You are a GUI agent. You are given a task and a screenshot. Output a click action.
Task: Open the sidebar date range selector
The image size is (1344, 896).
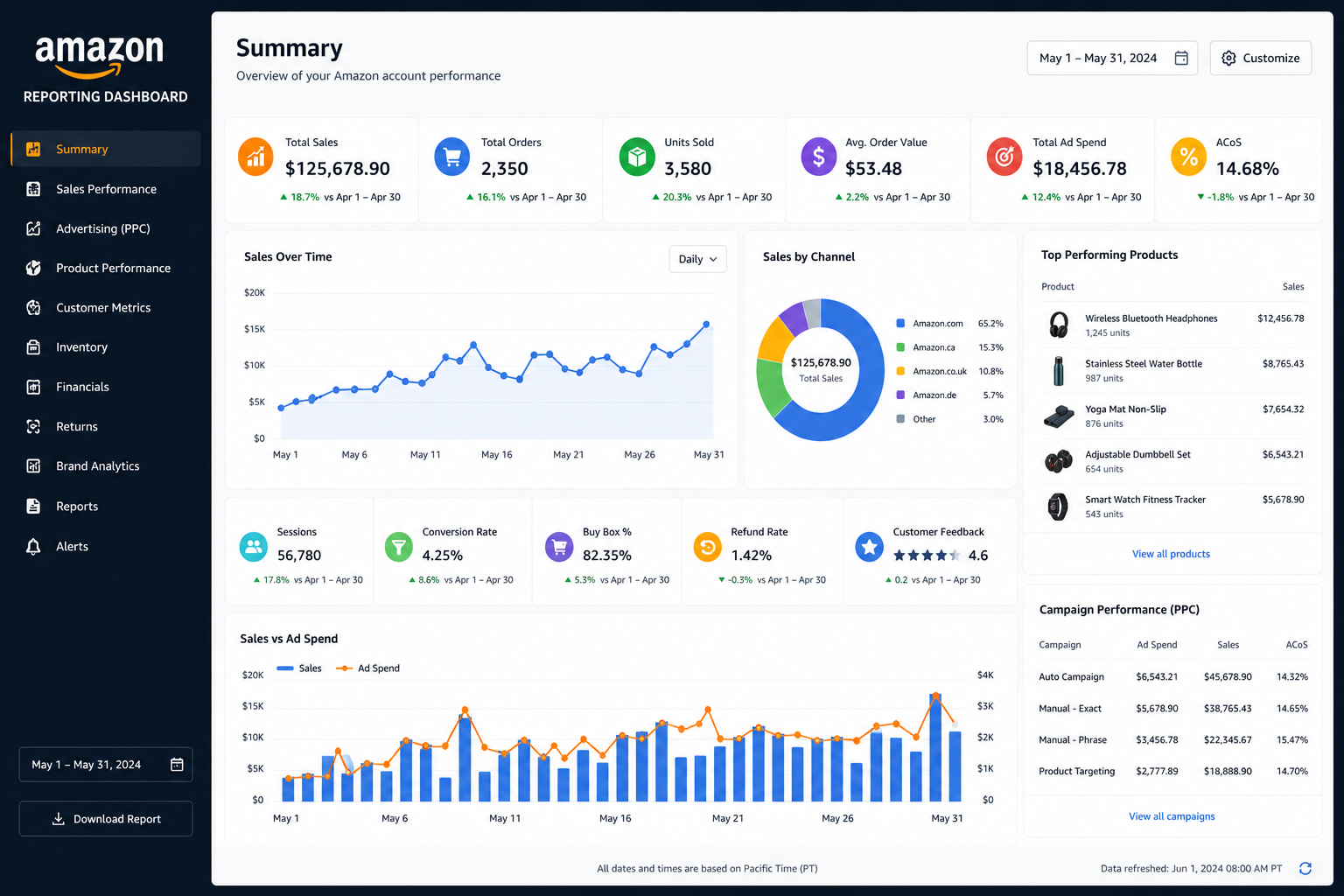[106, 765]
